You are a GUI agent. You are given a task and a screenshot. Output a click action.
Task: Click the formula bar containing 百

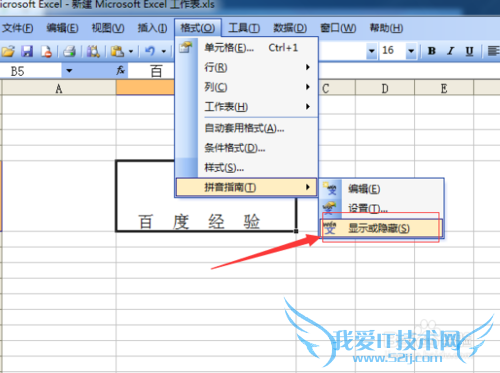[x=313, y=71]
